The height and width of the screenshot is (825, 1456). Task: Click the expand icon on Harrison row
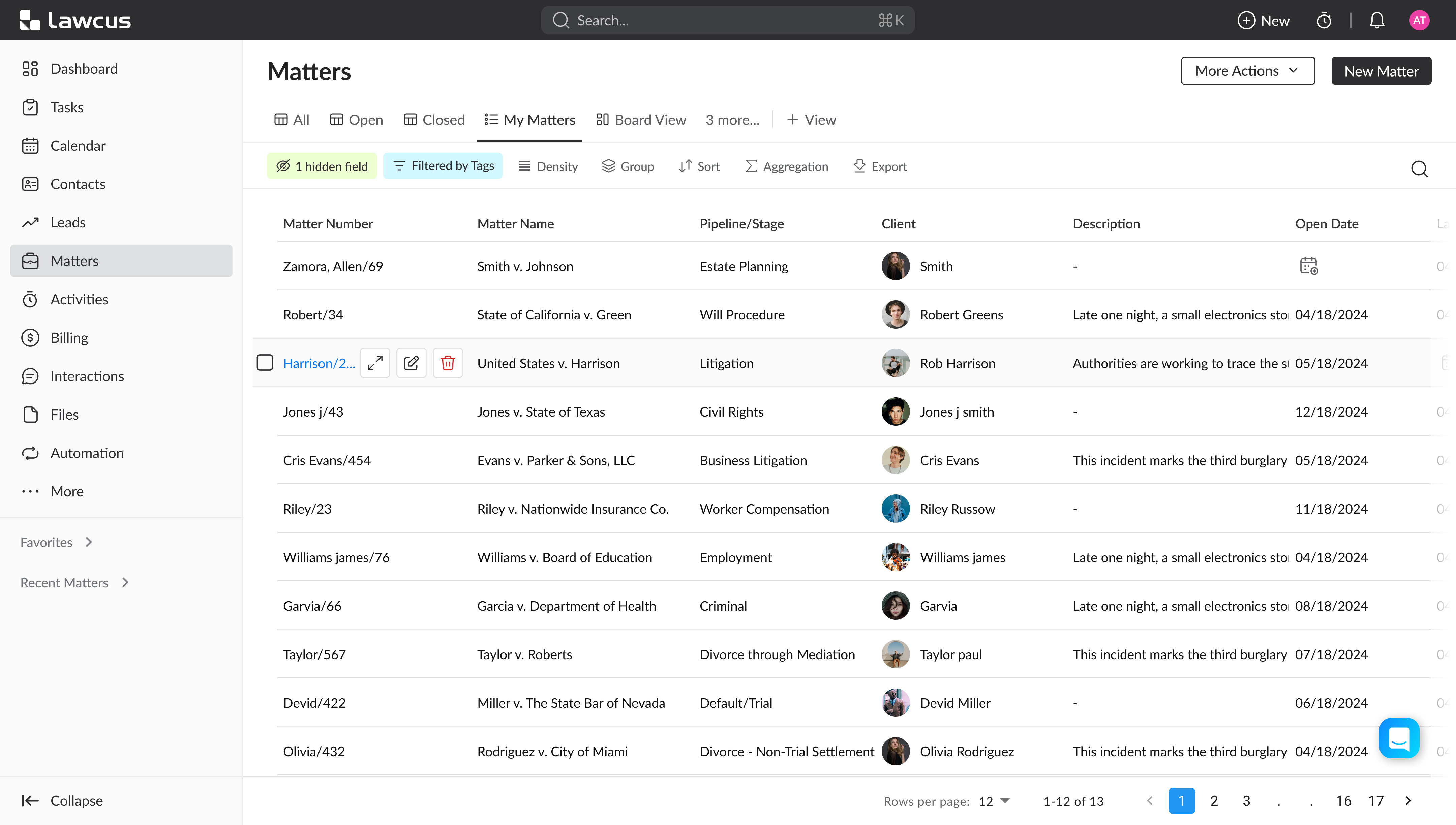pos(375,363)
